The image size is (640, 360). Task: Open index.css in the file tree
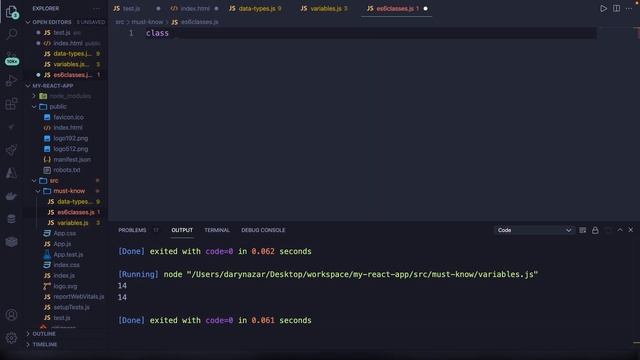66,265
